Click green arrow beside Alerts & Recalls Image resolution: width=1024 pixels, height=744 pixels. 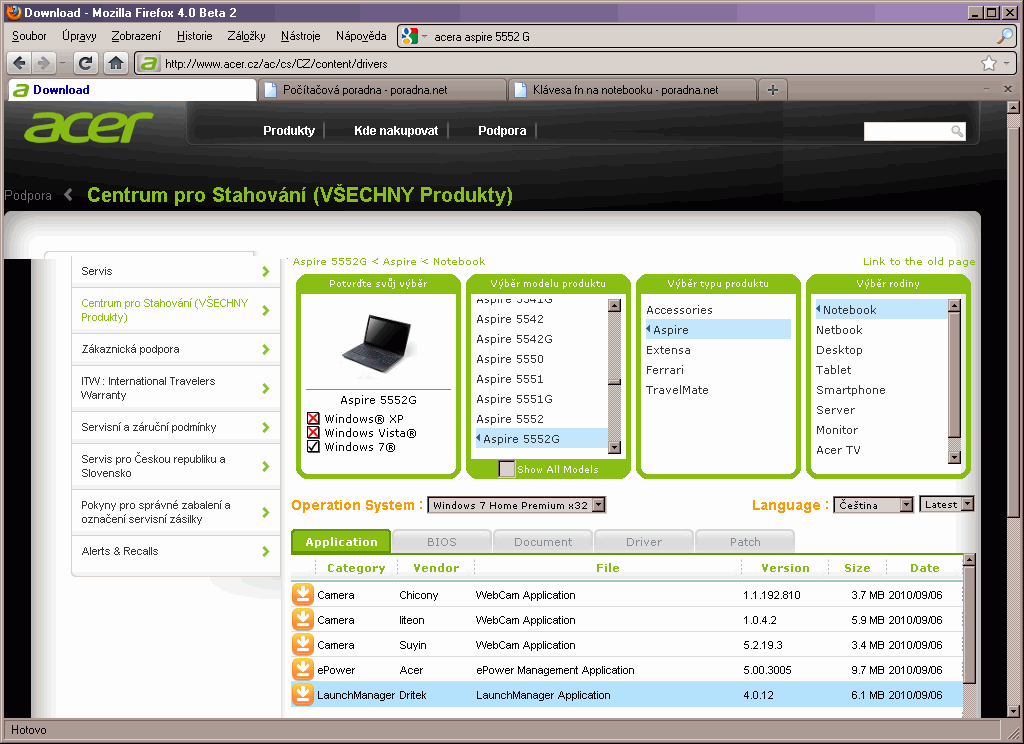tap(266, 551)
